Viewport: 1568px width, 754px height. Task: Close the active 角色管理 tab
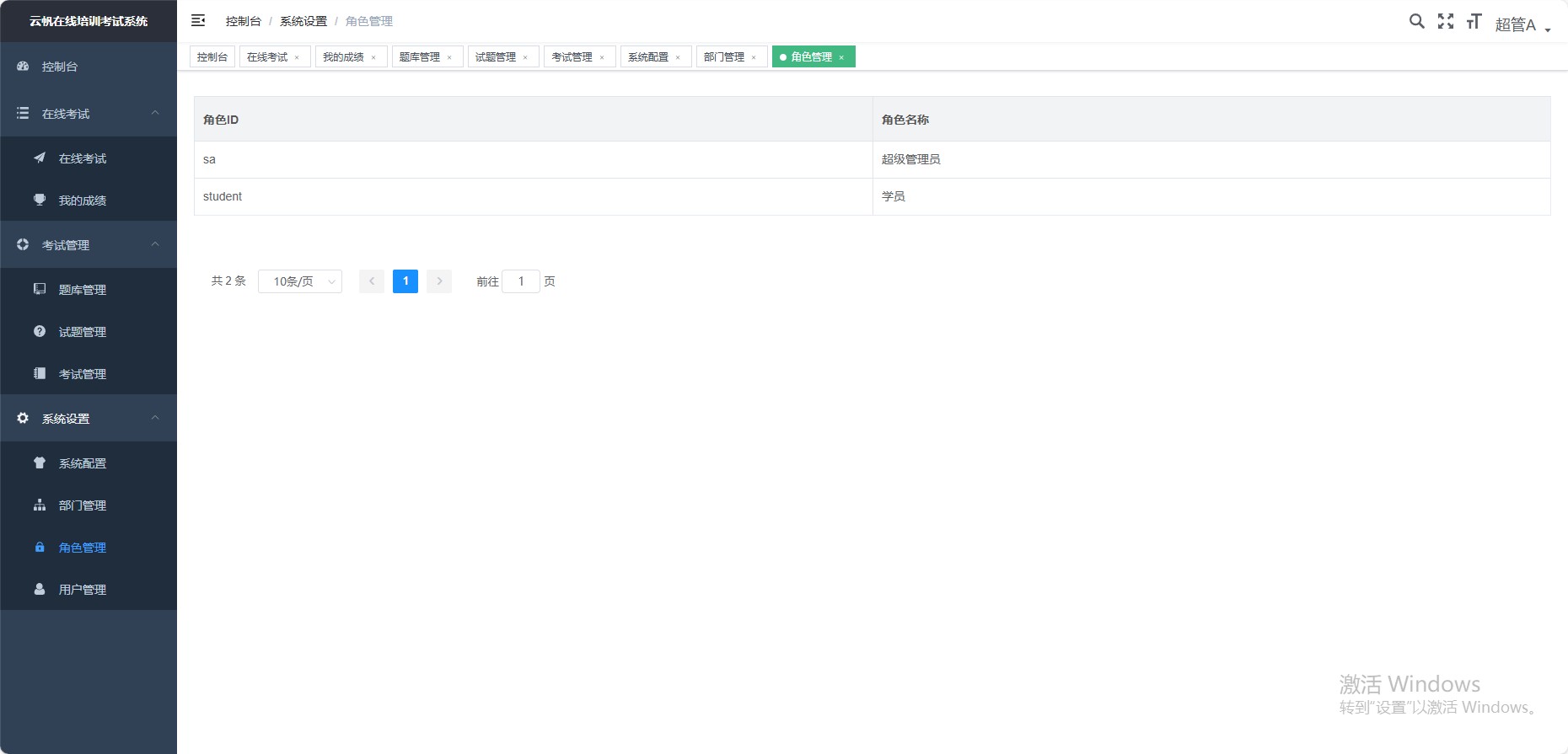point(841,57)
